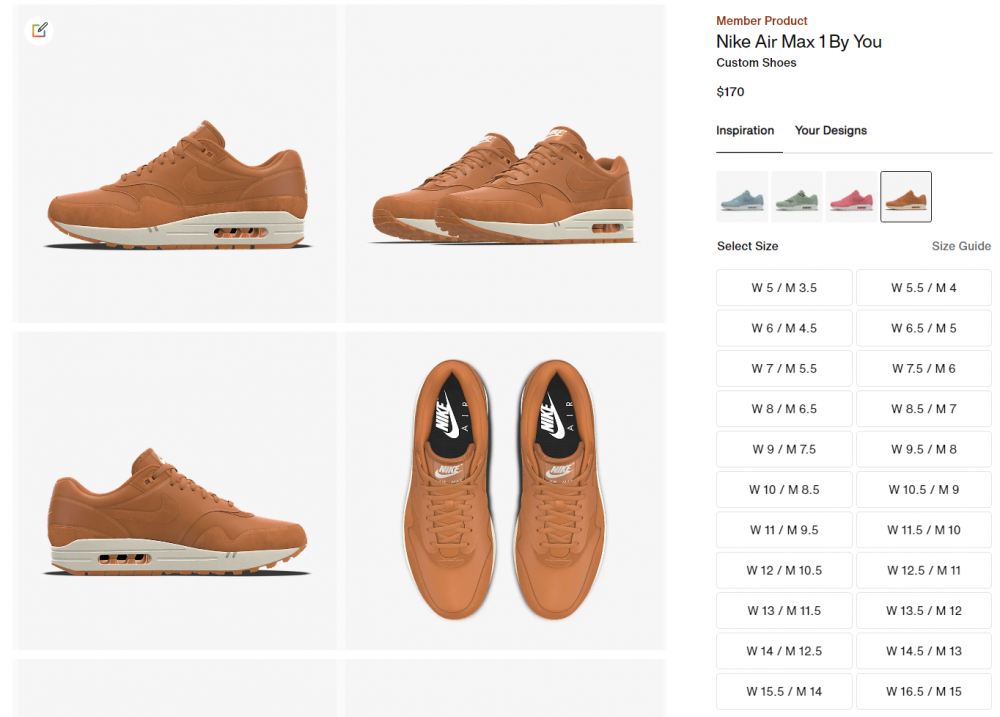Open the Size Guide link
This screenshot has height=717, width=1000.
coord(961,246)
